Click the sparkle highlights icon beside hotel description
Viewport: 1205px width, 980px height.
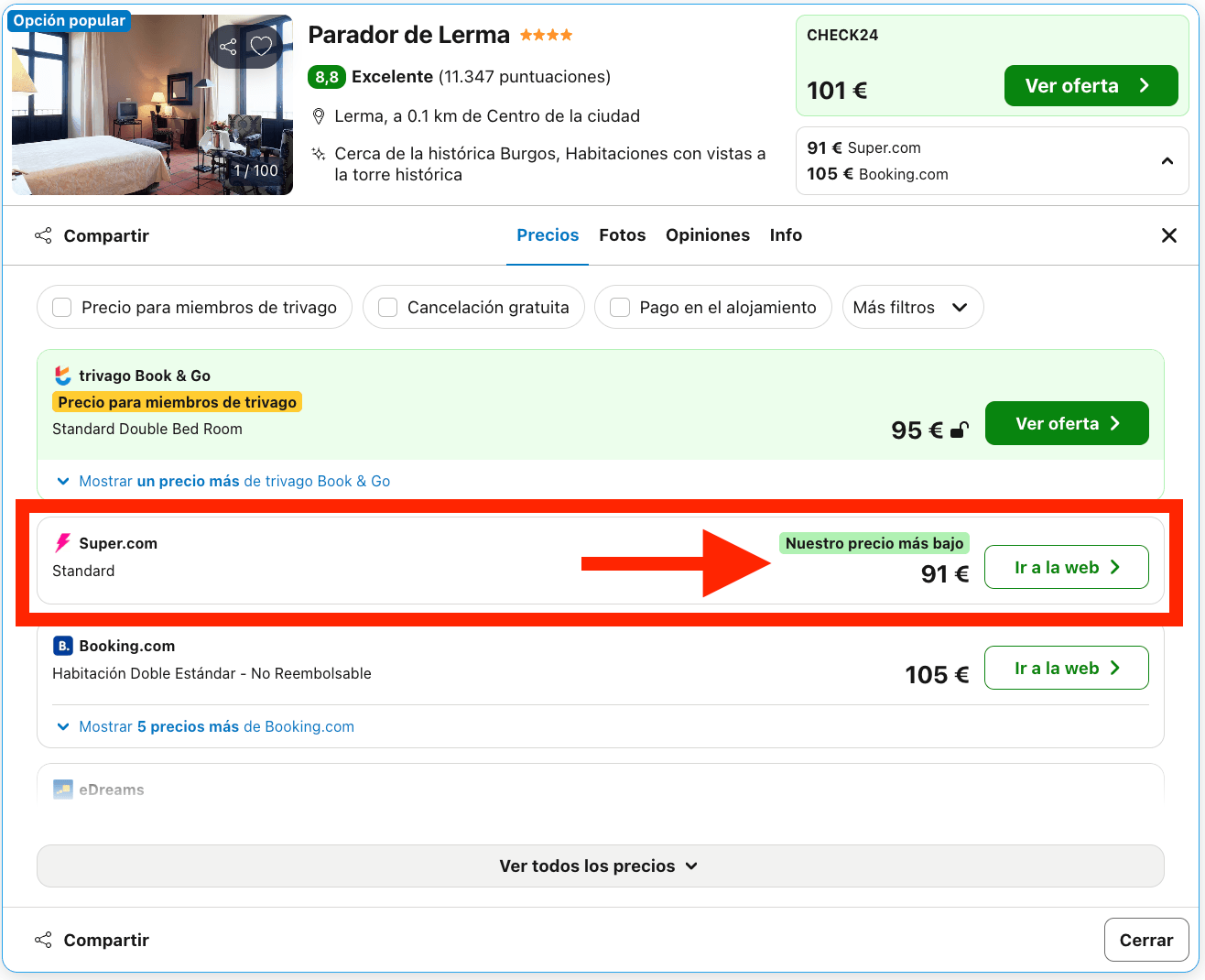319,154
